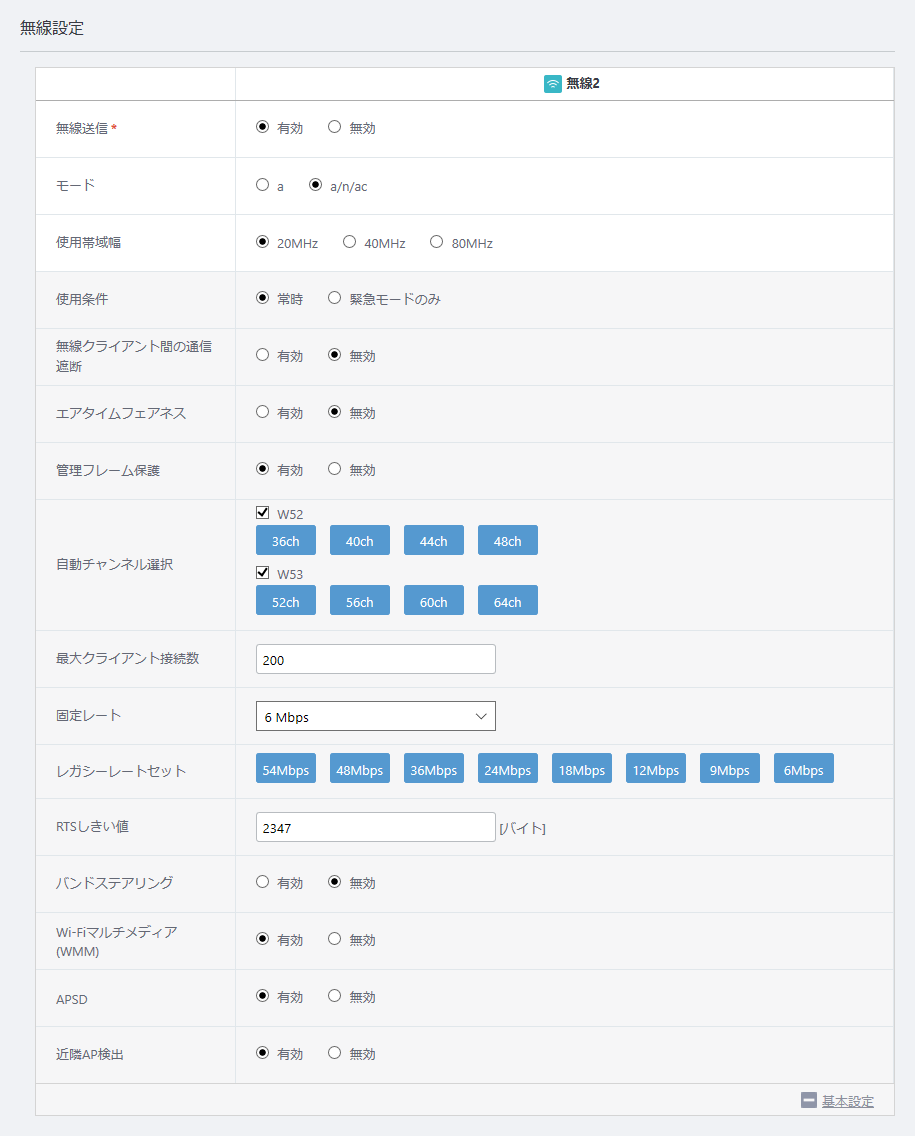915x1136 pixels.
Task: Disable バンドステアリング
Action: (x=334, y=882)
